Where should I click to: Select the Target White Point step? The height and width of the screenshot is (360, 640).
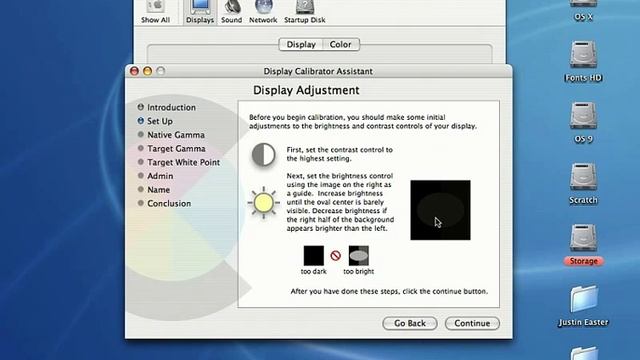pyautogui.click(x=179, y=162)
